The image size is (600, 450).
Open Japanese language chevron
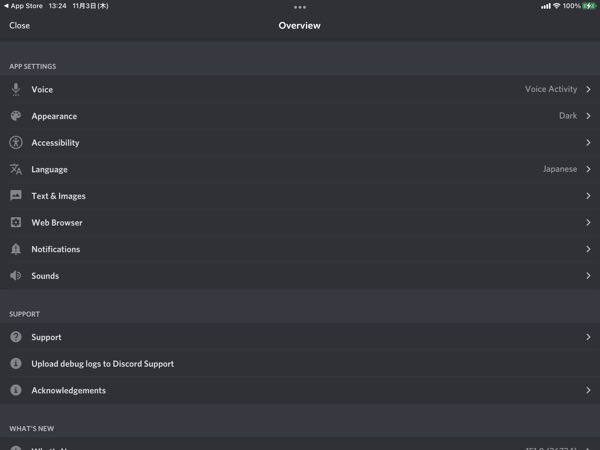coord(589,170)
